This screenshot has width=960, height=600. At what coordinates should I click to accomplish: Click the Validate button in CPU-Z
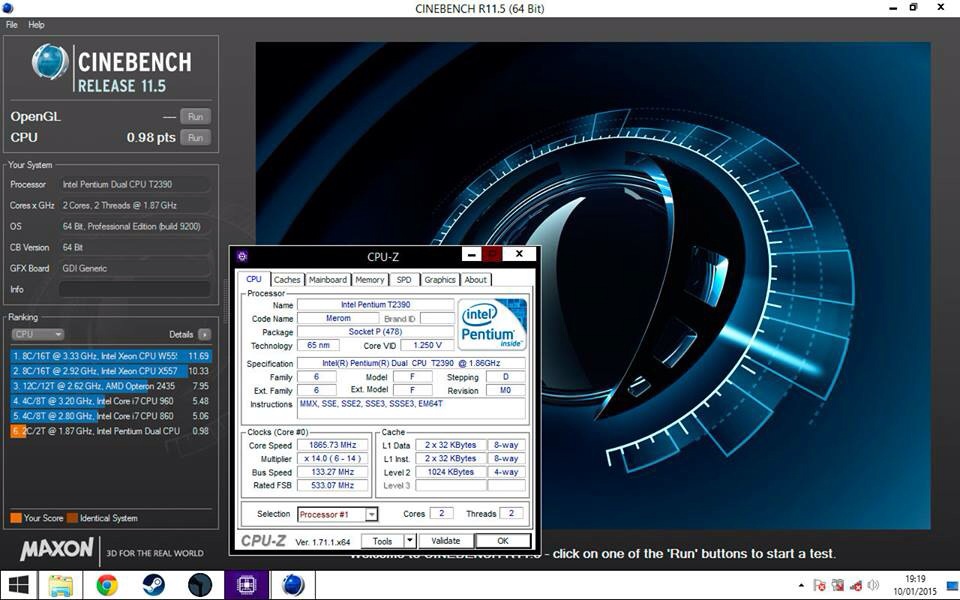[x=446, y=541]
